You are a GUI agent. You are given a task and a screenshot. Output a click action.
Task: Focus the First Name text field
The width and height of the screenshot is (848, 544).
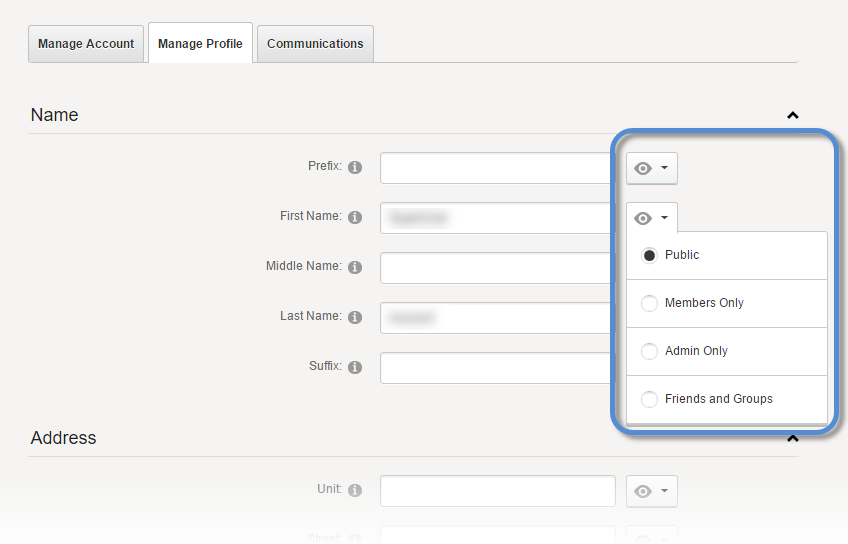pyautogui.click(x=498, y=218)
